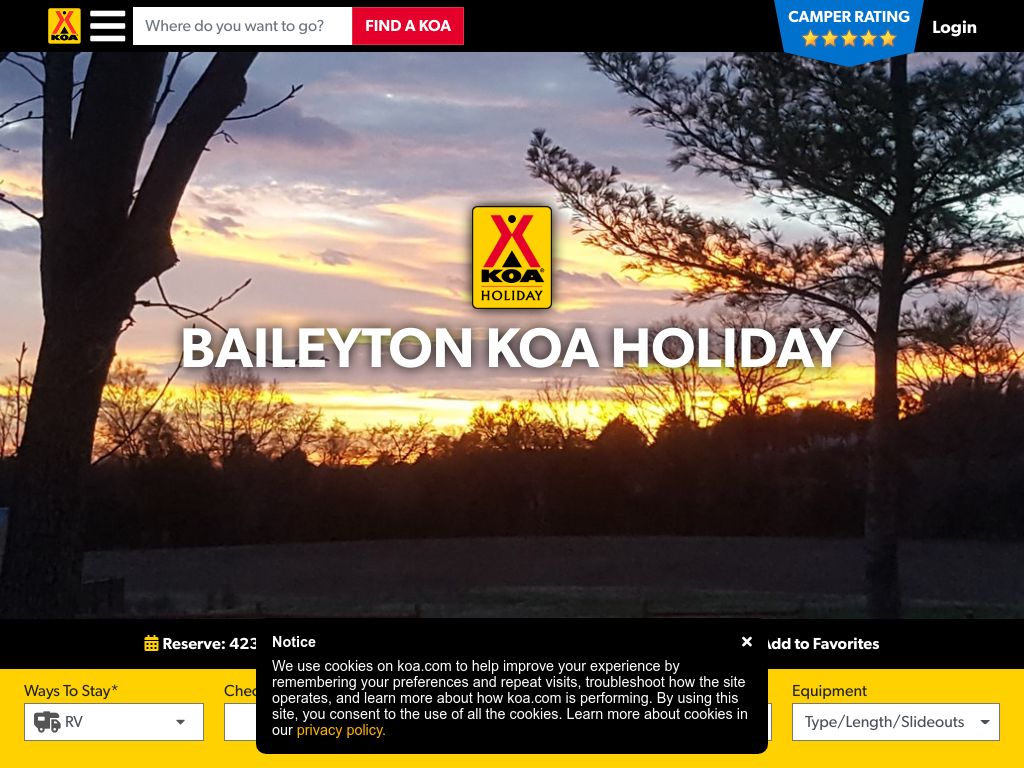The height and width of the screenshot is (768, 1024).
Task: Open the hamburger navigation menu
Action: pos(108,26)
